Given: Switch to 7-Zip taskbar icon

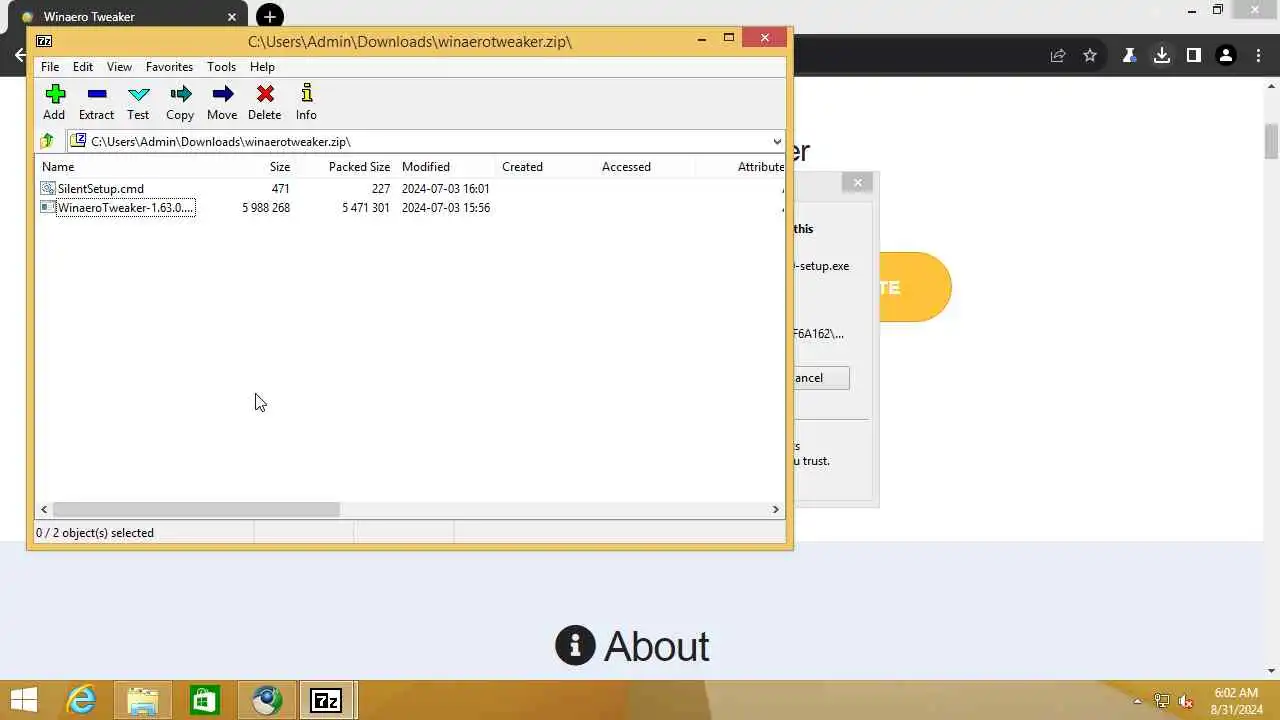Looking at the screenshot, I should click(x=326, y=700).
